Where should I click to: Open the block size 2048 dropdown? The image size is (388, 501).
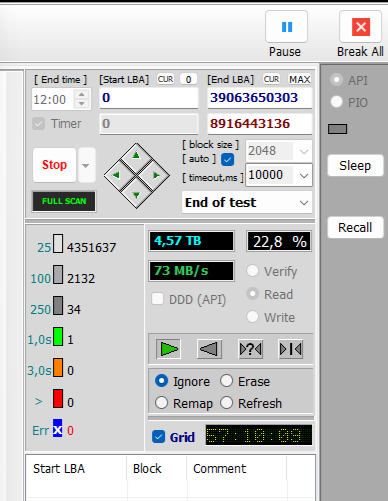304,152
